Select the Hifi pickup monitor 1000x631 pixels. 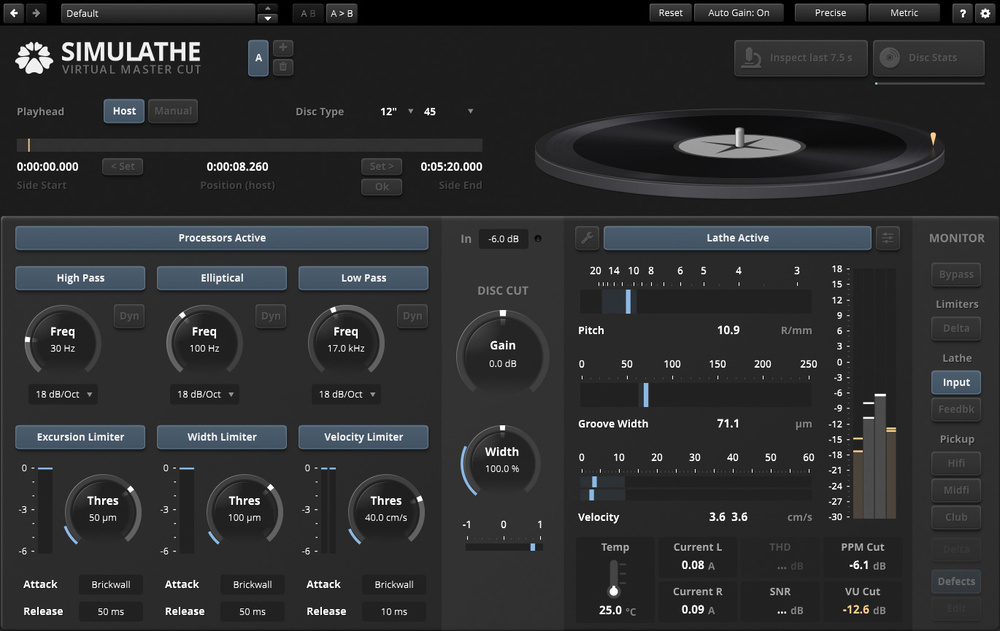point(956,463)
